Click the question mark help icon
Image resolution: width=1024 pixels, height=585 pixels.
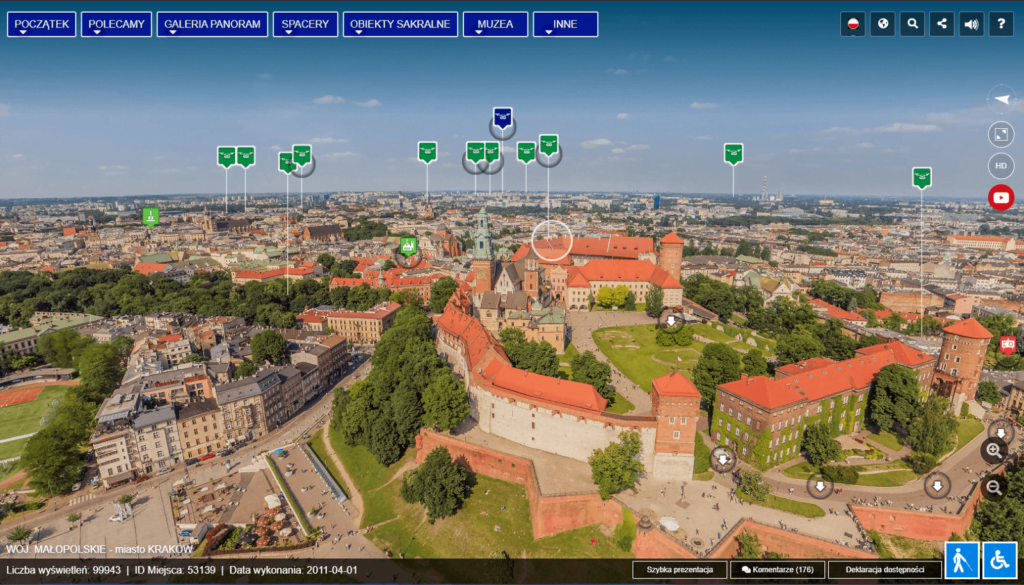[x=1000, y=24]
